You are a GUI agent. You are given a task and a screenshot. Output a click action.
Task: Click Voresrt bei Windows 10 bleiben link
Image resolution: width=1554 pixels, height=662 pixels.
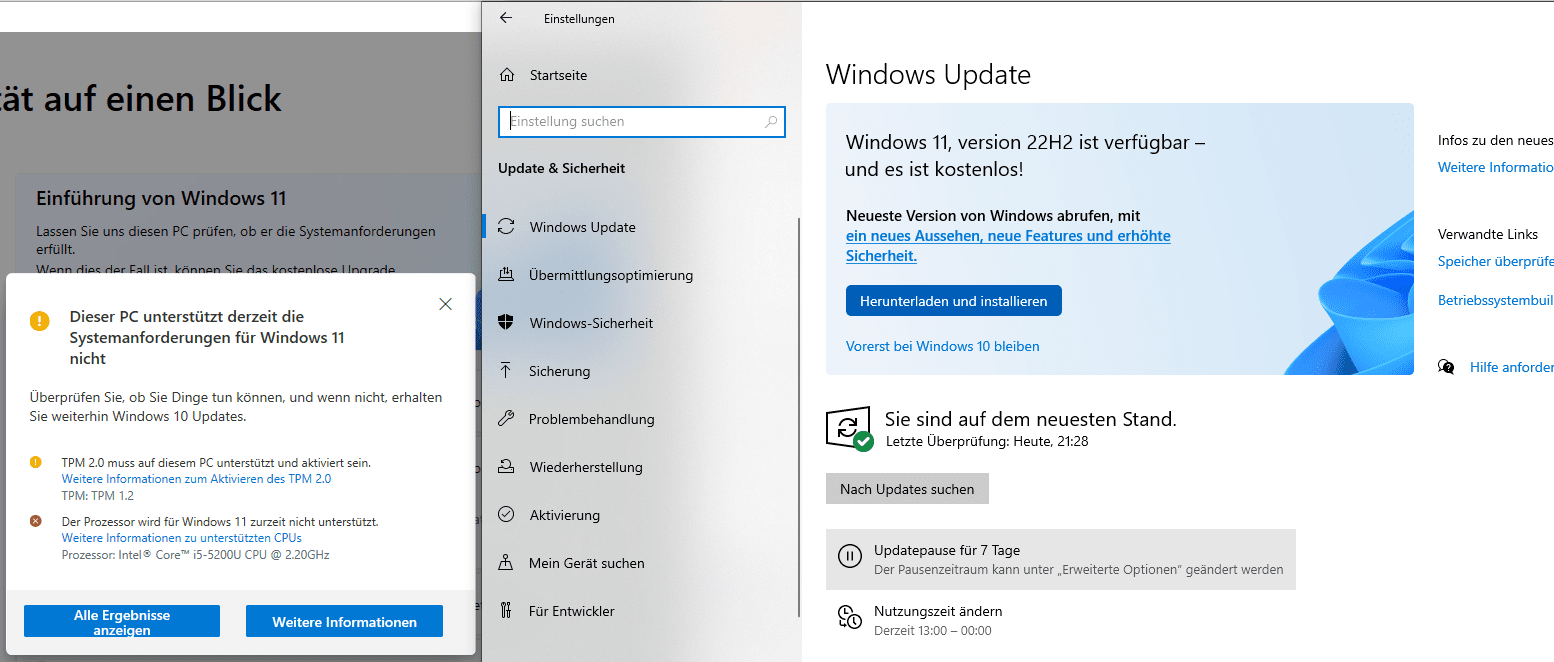point(943,346)
